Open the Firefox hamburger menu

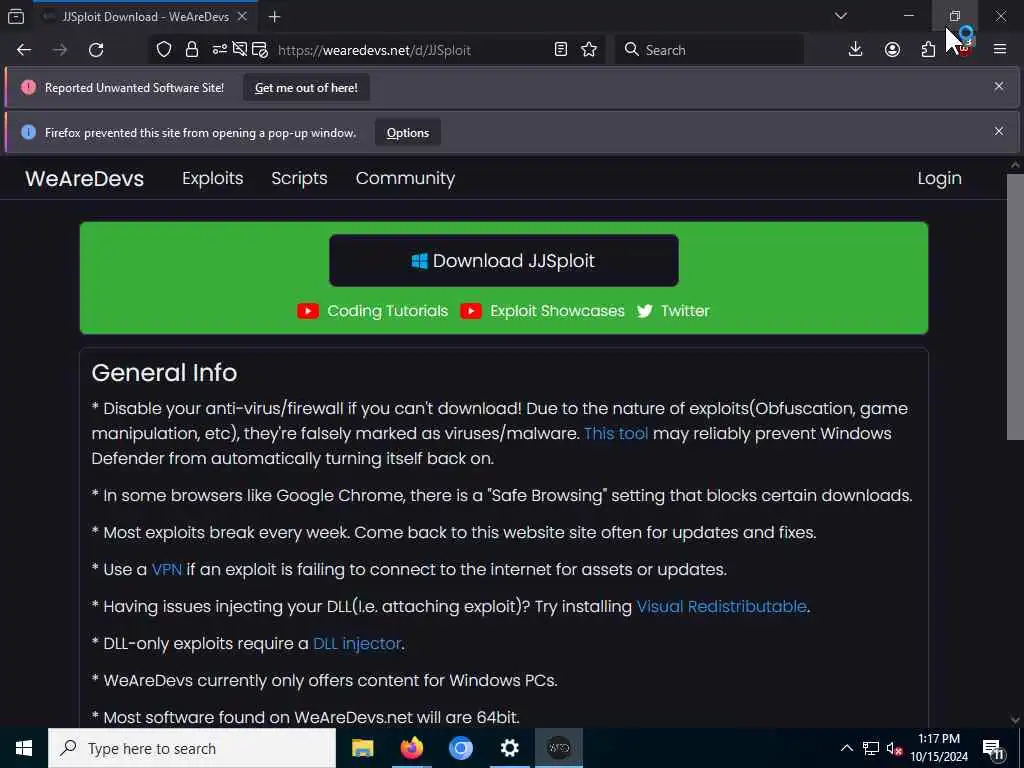click(1000, 49)
